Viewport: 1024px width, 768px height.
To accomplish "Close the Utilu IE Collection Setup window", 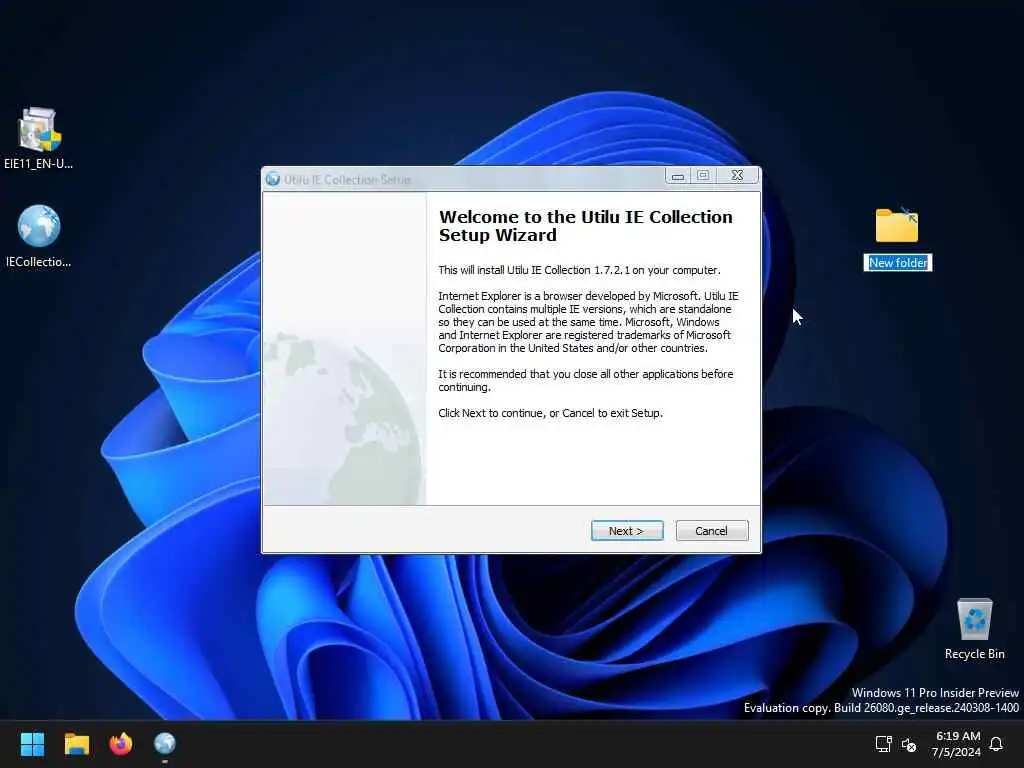I will (x=737, y=176).
